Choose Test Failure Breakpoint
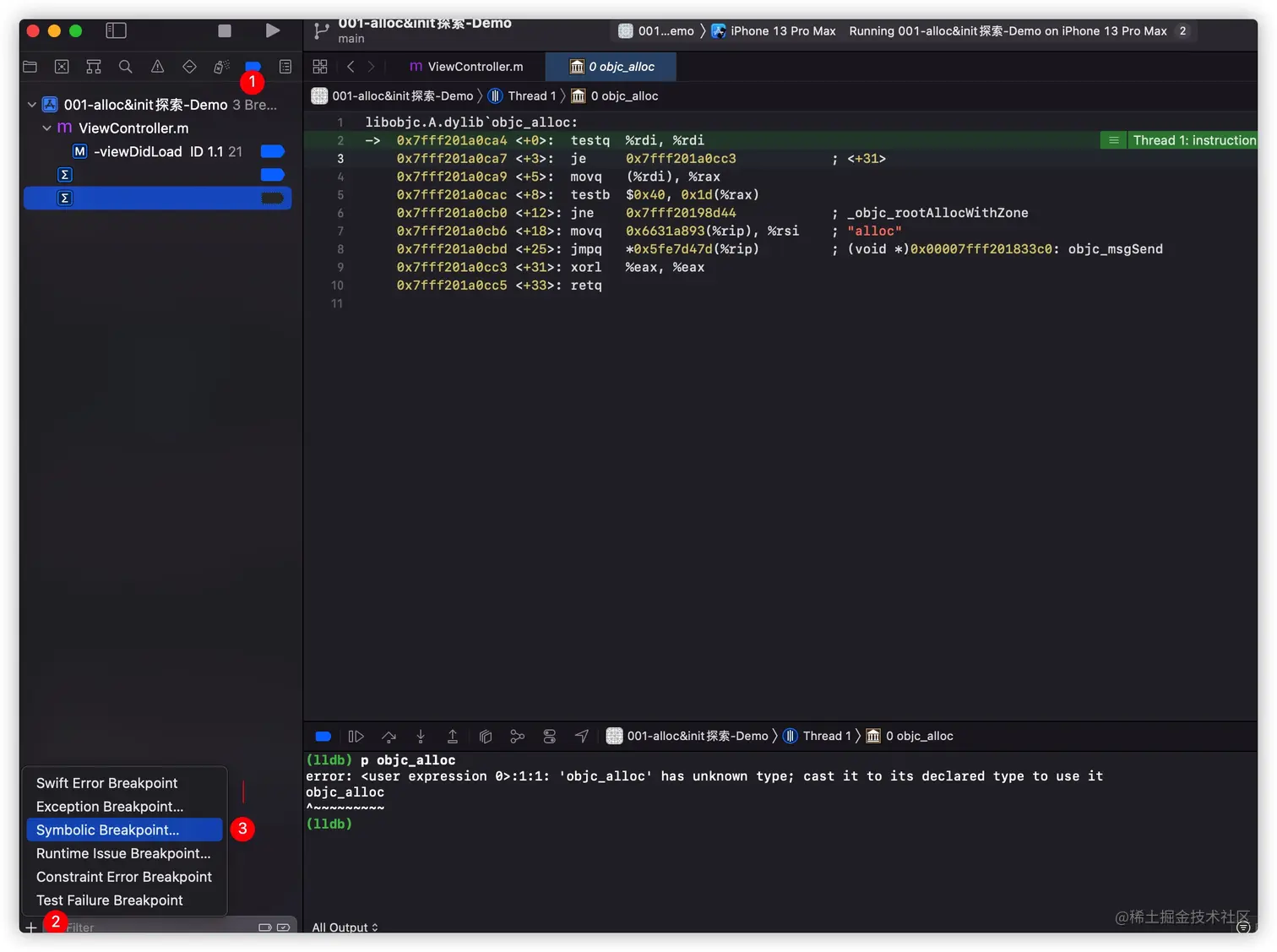The image size is (1277, 952). (125, 900)
